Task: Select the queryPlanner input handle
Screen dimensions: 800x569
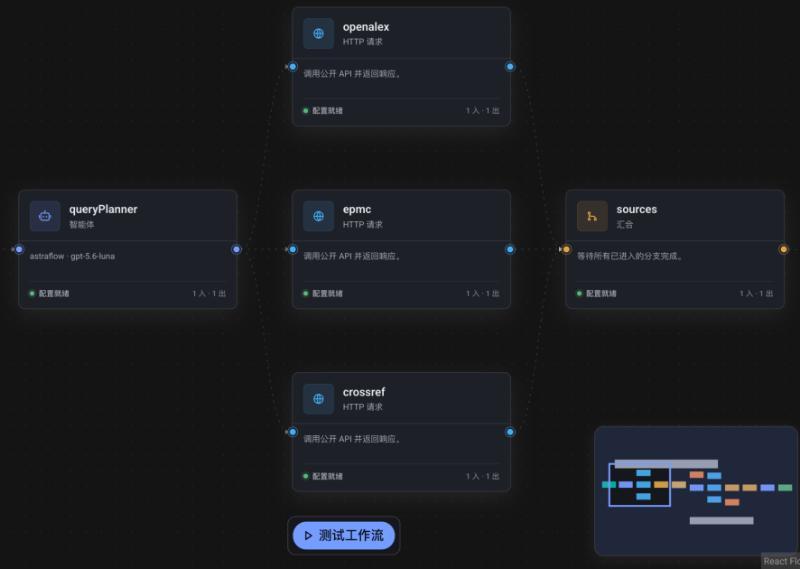Action: click(19, 250)
